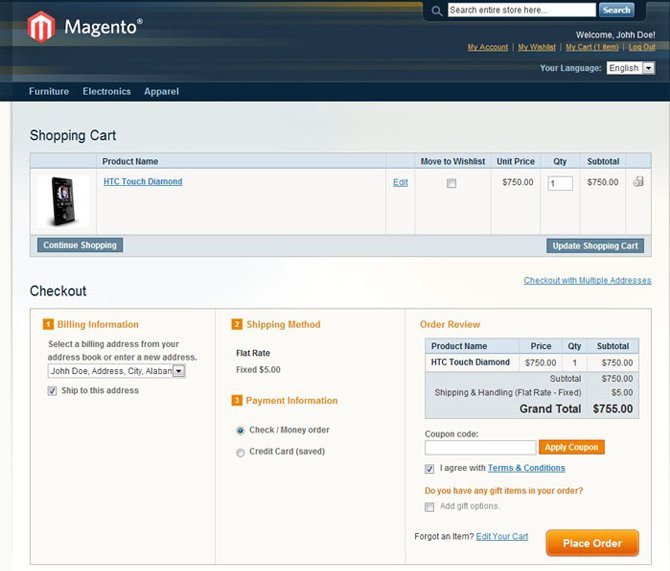Click the Grand Total $755.00 value
This screenshot has height=571, width=670.
[x=613, y=409]
